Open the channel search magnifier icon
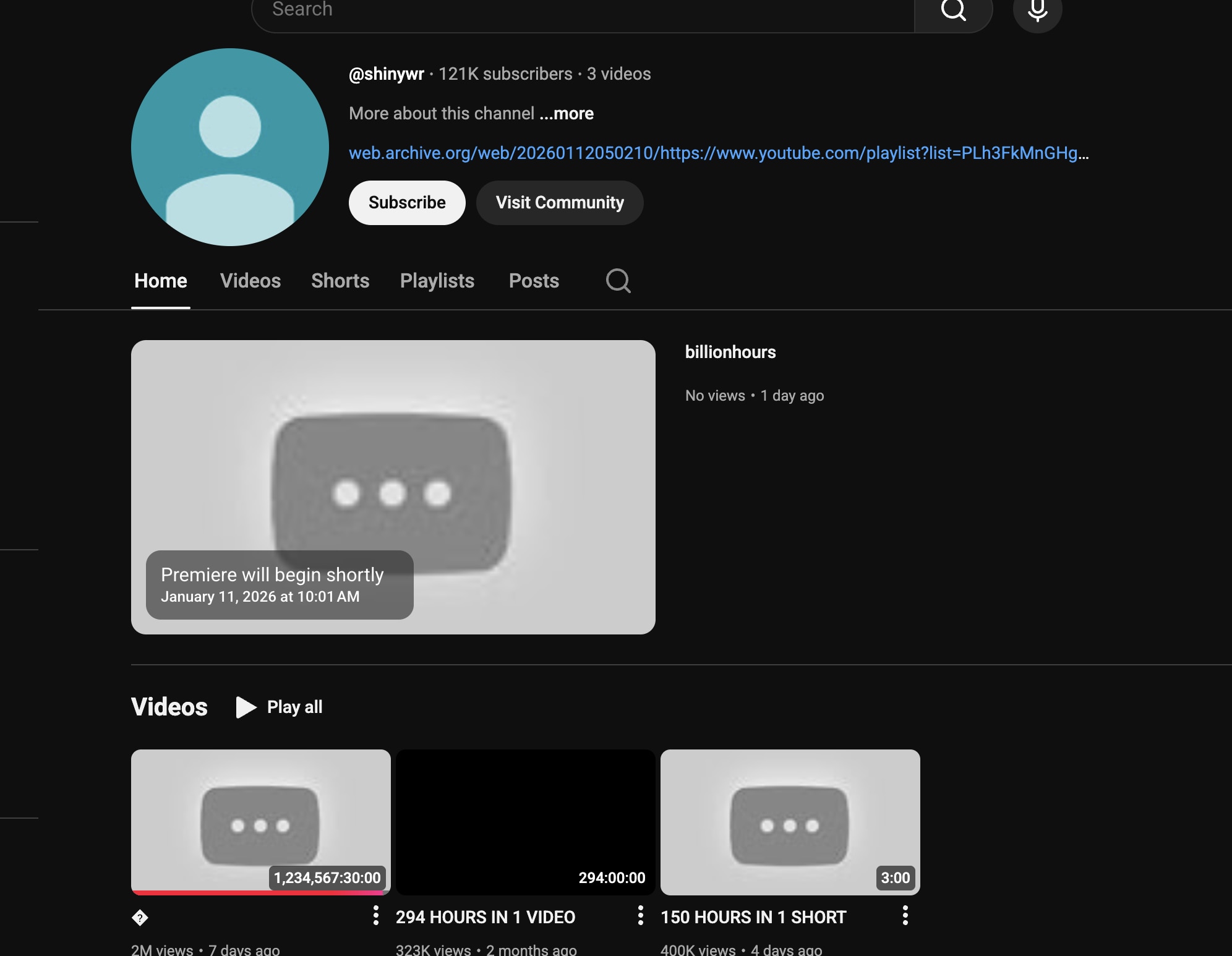 point(618,281)
